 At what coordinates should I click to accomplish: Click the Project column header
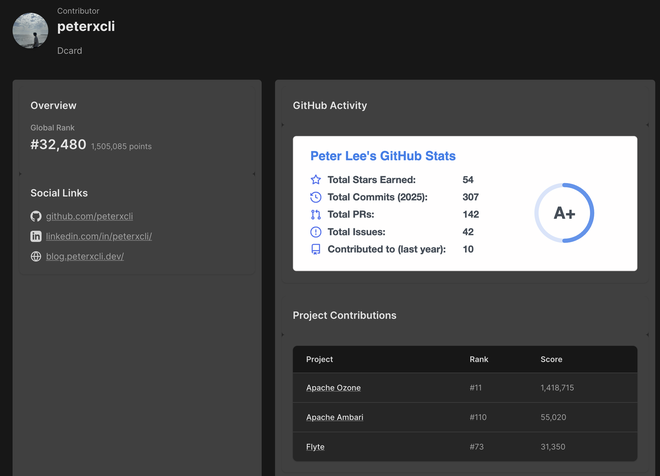click(319, 359)
